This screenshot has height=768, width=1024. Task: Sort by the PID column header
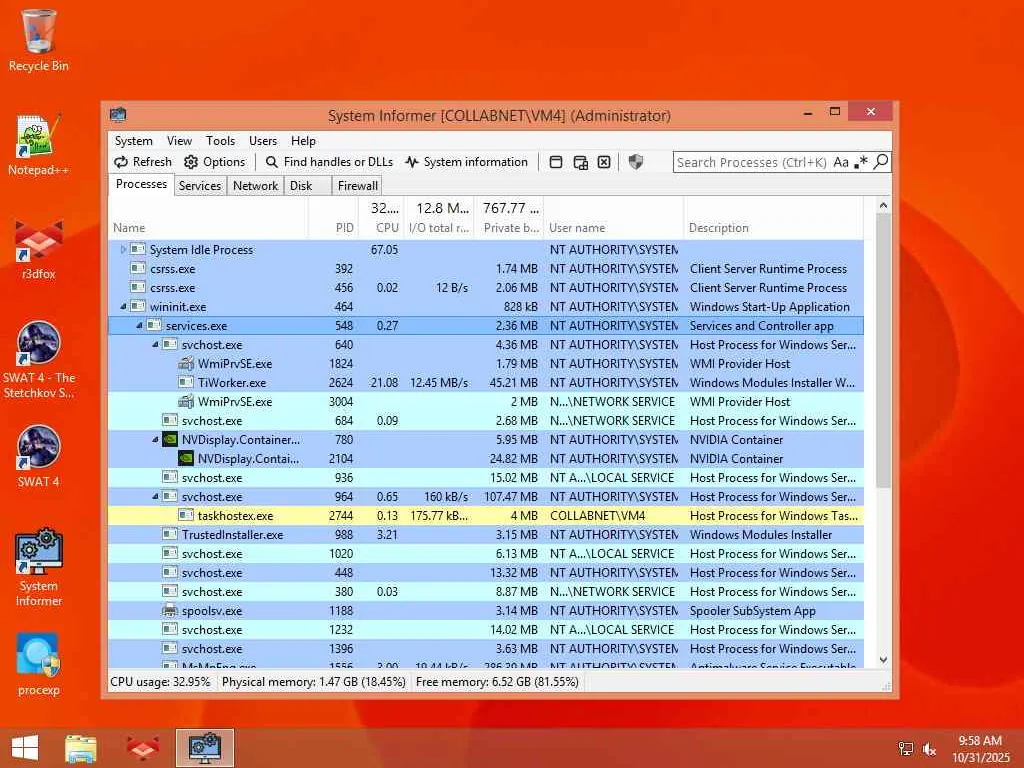(x=332, y=217)
